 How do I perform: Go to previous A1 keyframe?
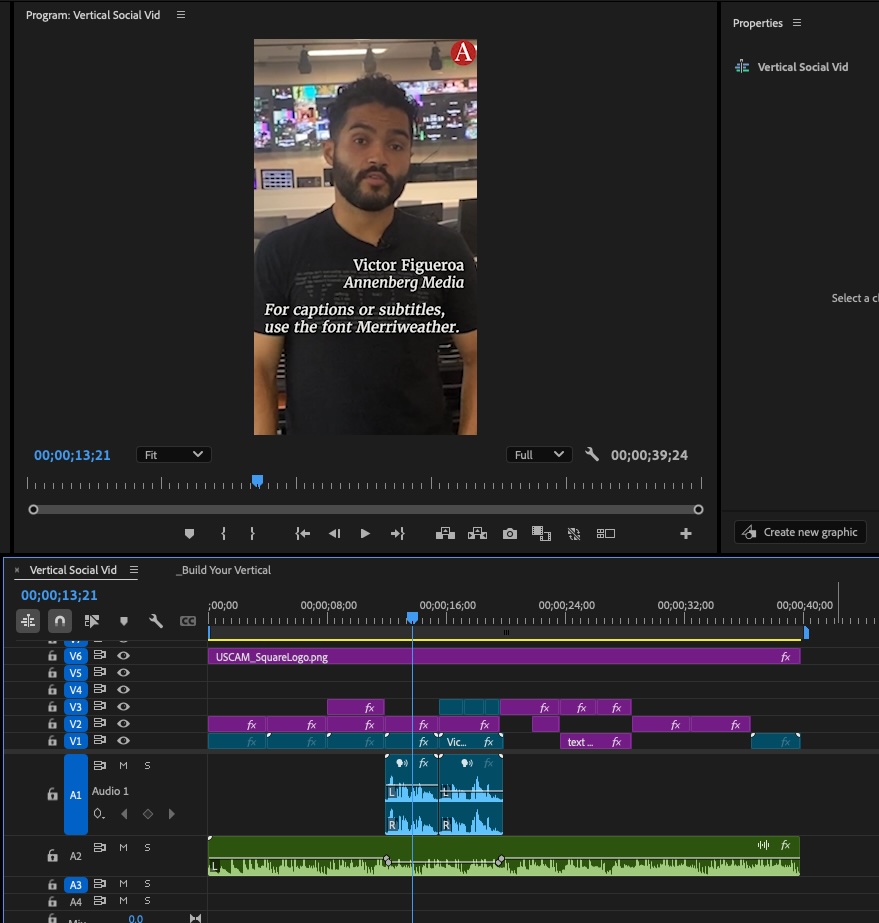[x=124, y=814]
